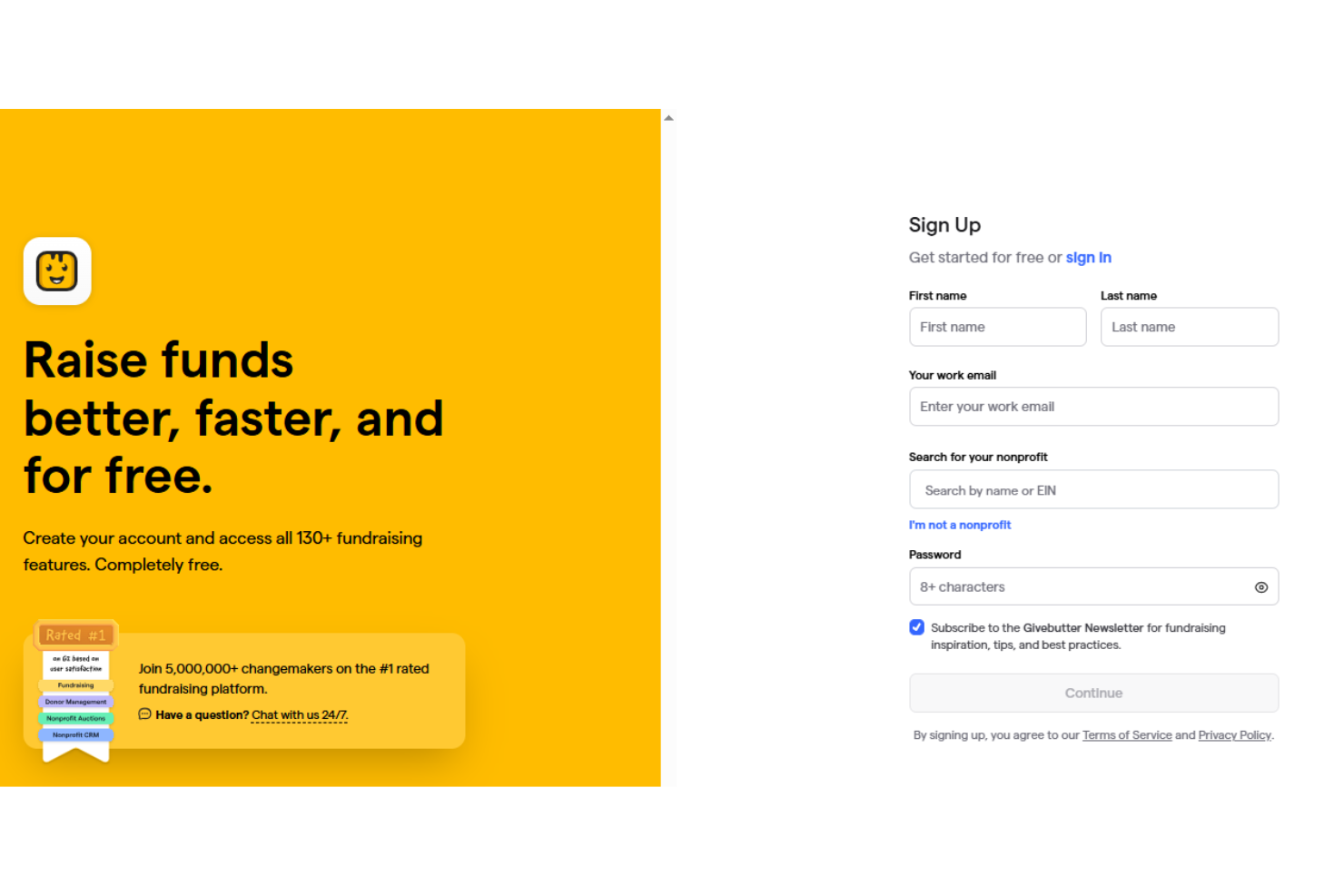This screenshot has width=1344, height=896.
Task: Click the Raise funds better, faster headline
Action: tap(233, 418)
